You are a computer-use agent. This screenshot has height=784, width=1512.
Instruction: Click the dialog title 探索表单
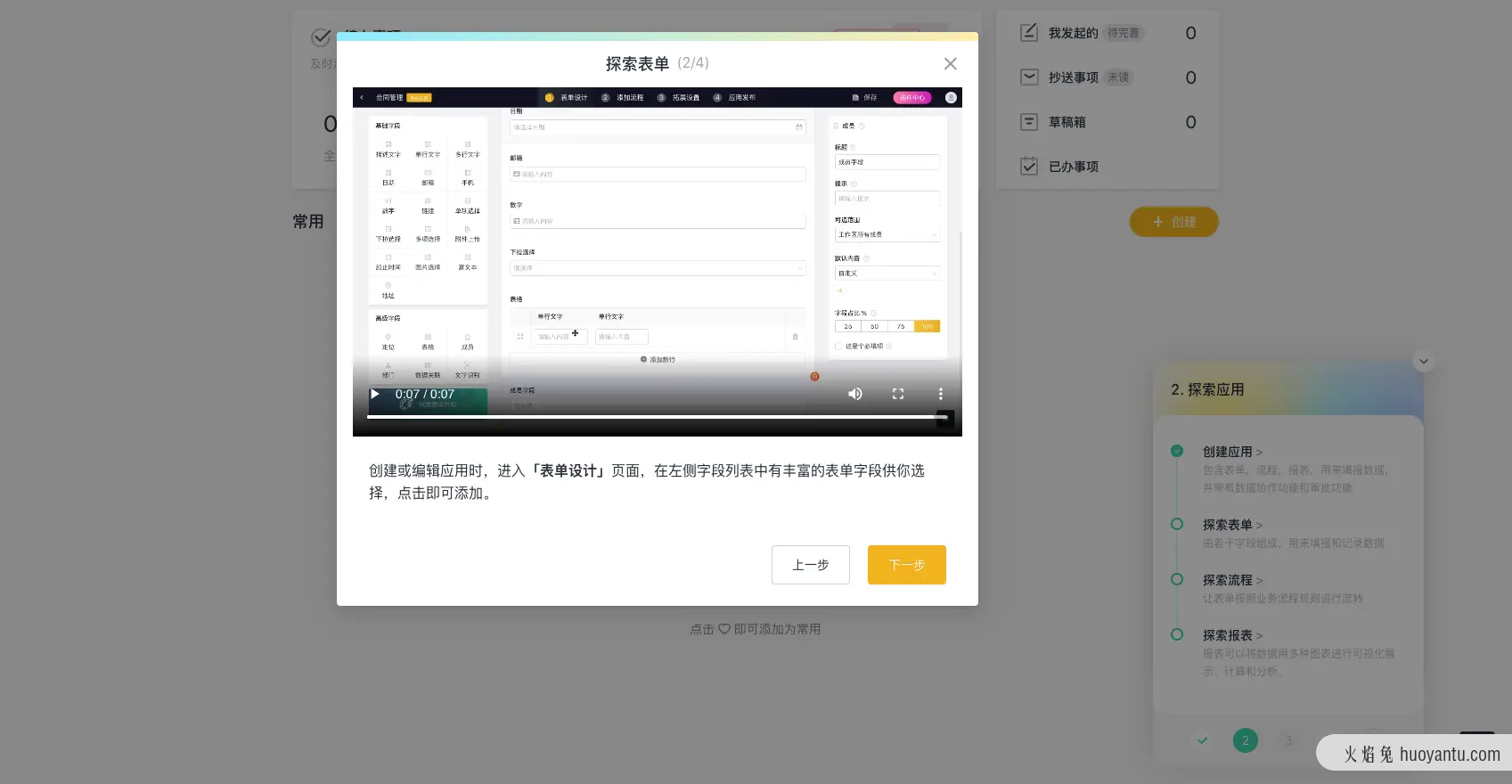click(637, 64)
